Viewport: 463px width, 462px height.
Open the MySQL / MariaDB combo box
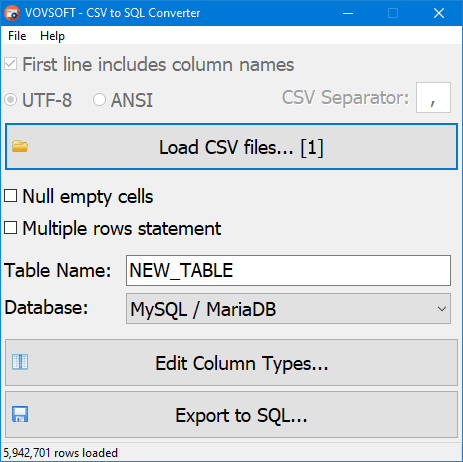coord(288,309)
